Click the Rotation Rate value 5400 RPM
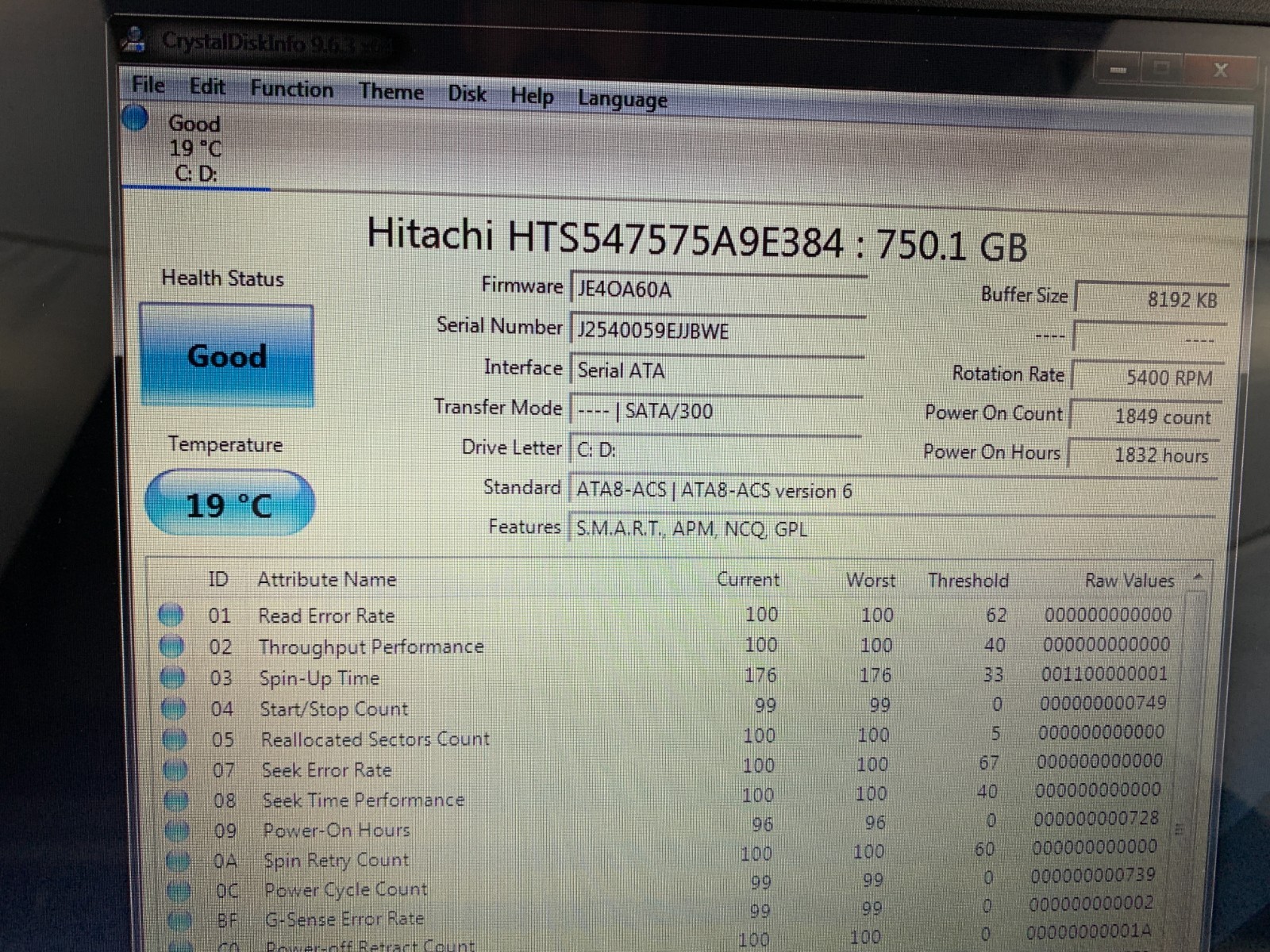Screen dimensions: 1270x952 click(1147, 377)
